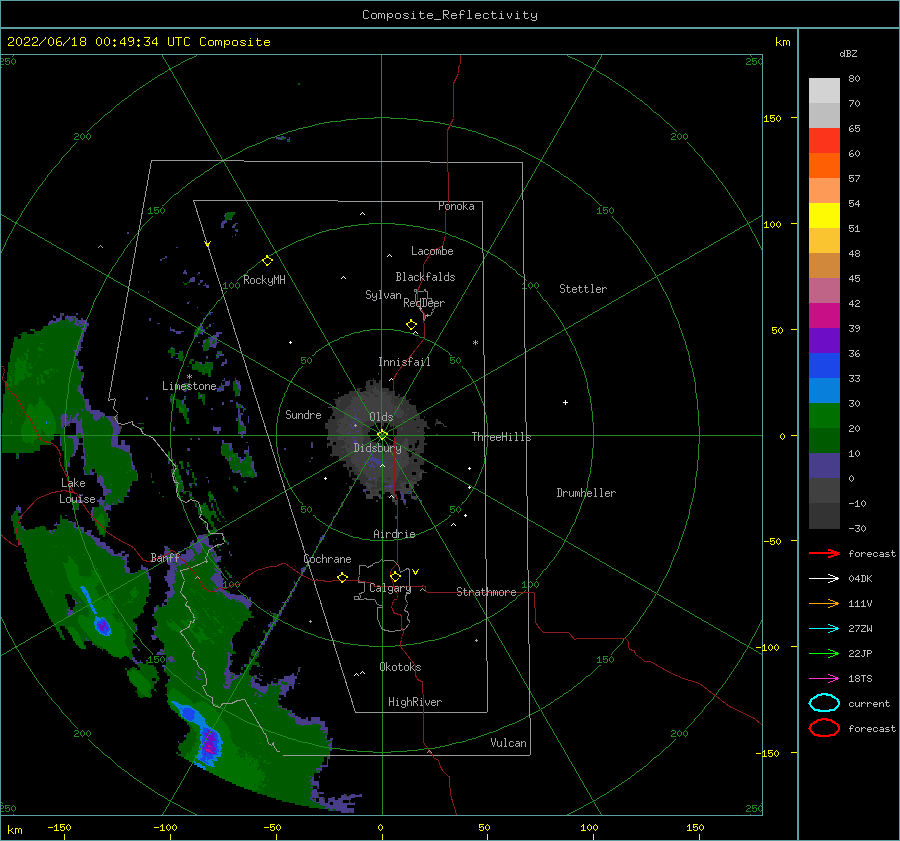The height and width of the screenshot is (841, 900).
Task: Click the Composite_Reflectivity title
Action: click(x=450, y=15)
